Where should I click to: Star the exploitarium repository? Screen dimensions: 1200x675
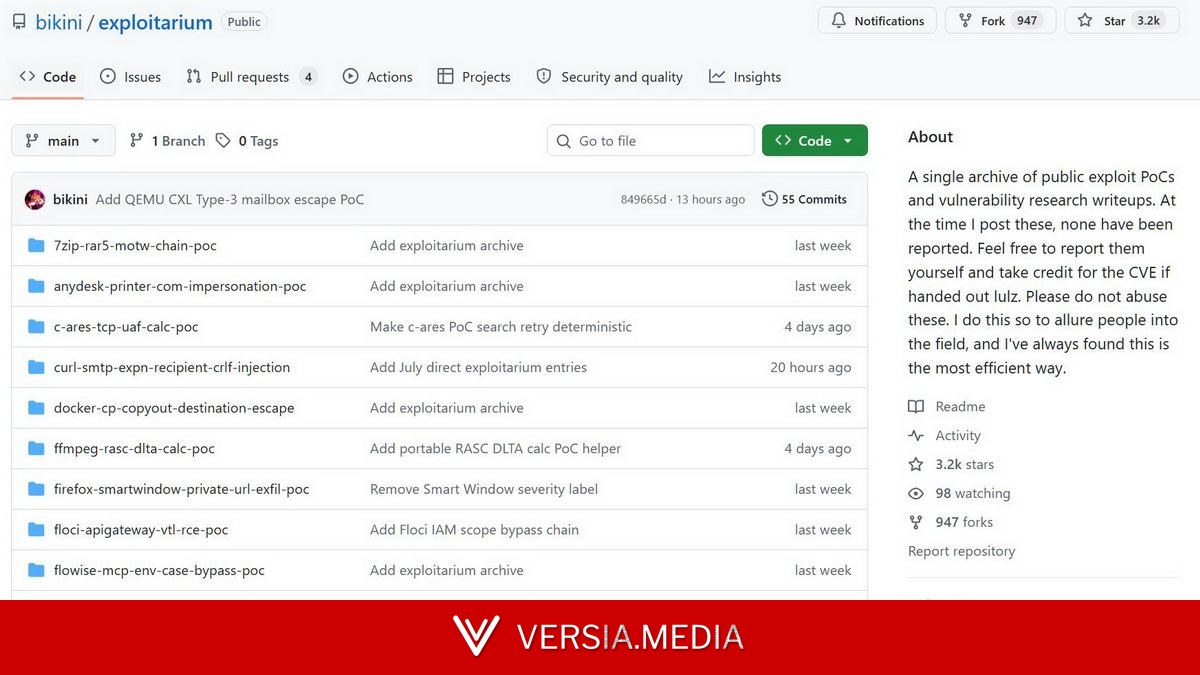pos(1120,20)
